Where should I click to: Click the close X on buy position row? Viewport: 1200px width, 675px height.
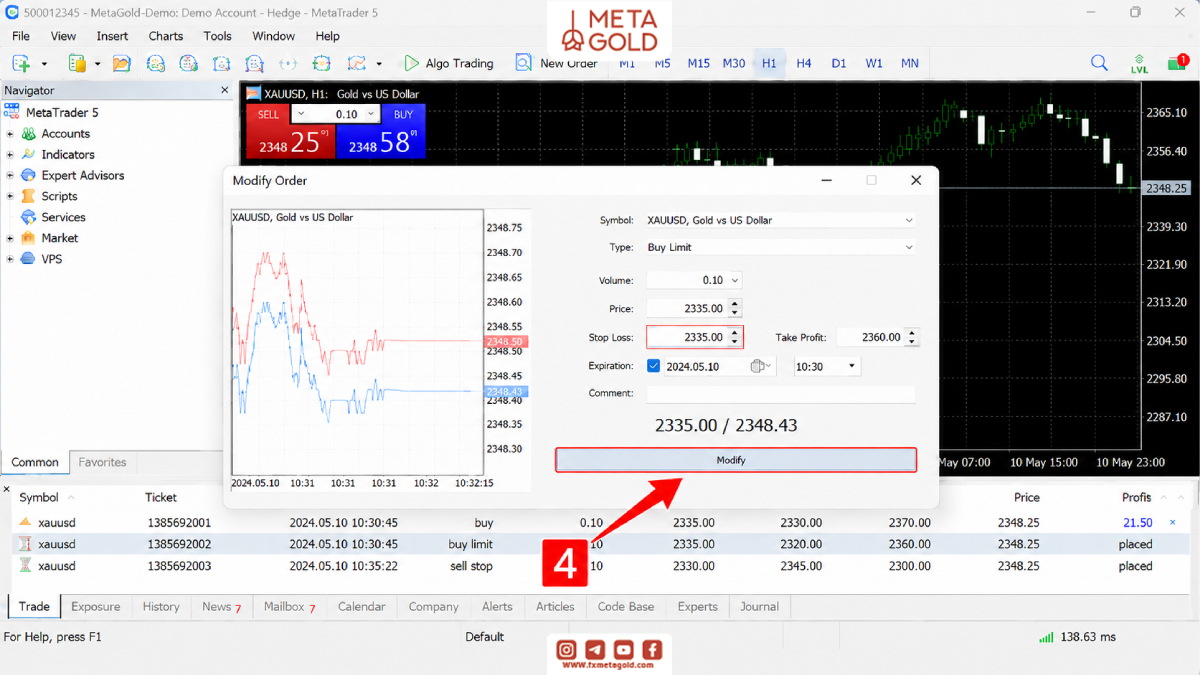pos(1173,522)
